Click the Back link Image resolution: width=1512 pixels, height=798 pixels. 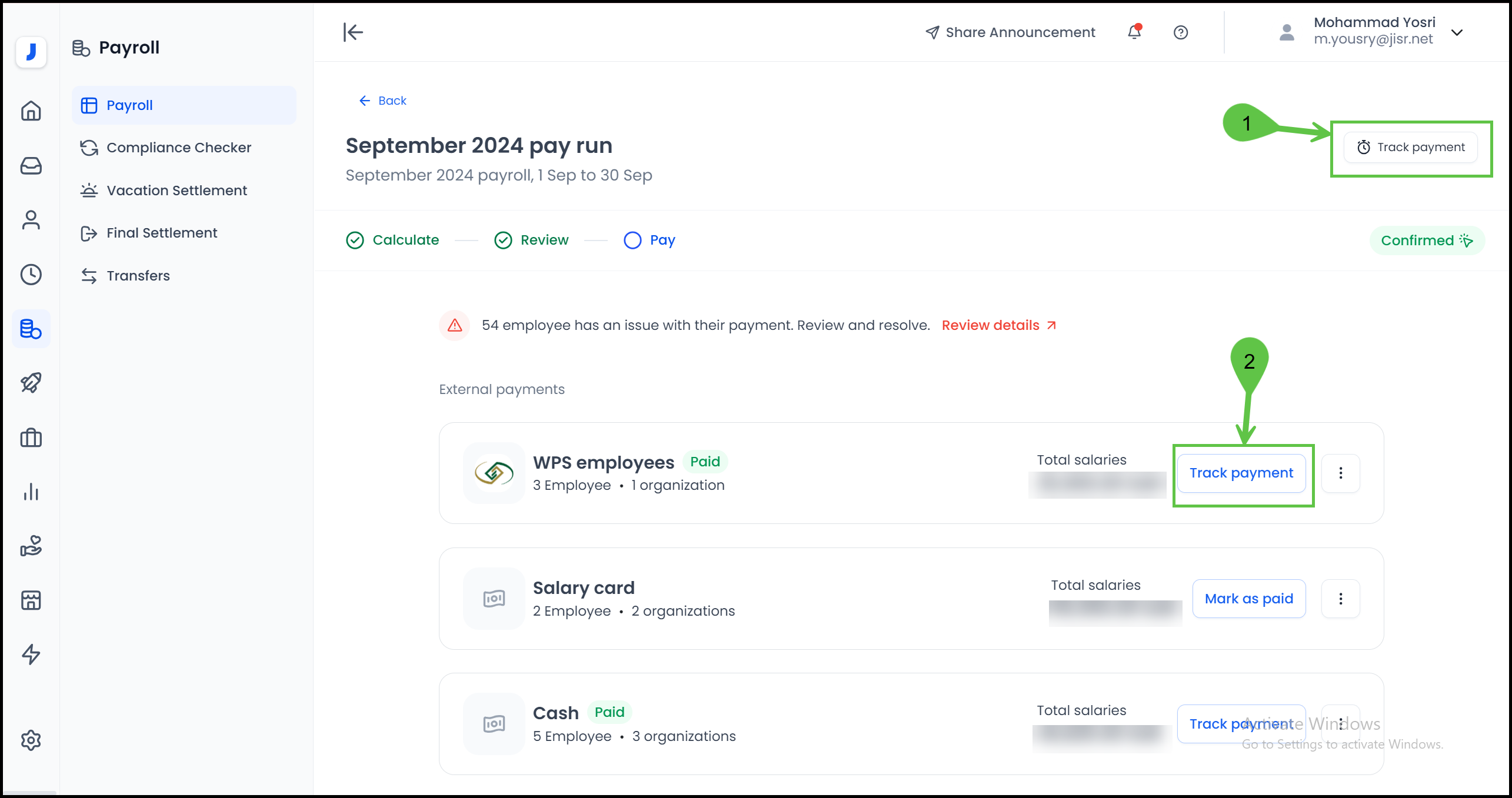tap(383, 101)
